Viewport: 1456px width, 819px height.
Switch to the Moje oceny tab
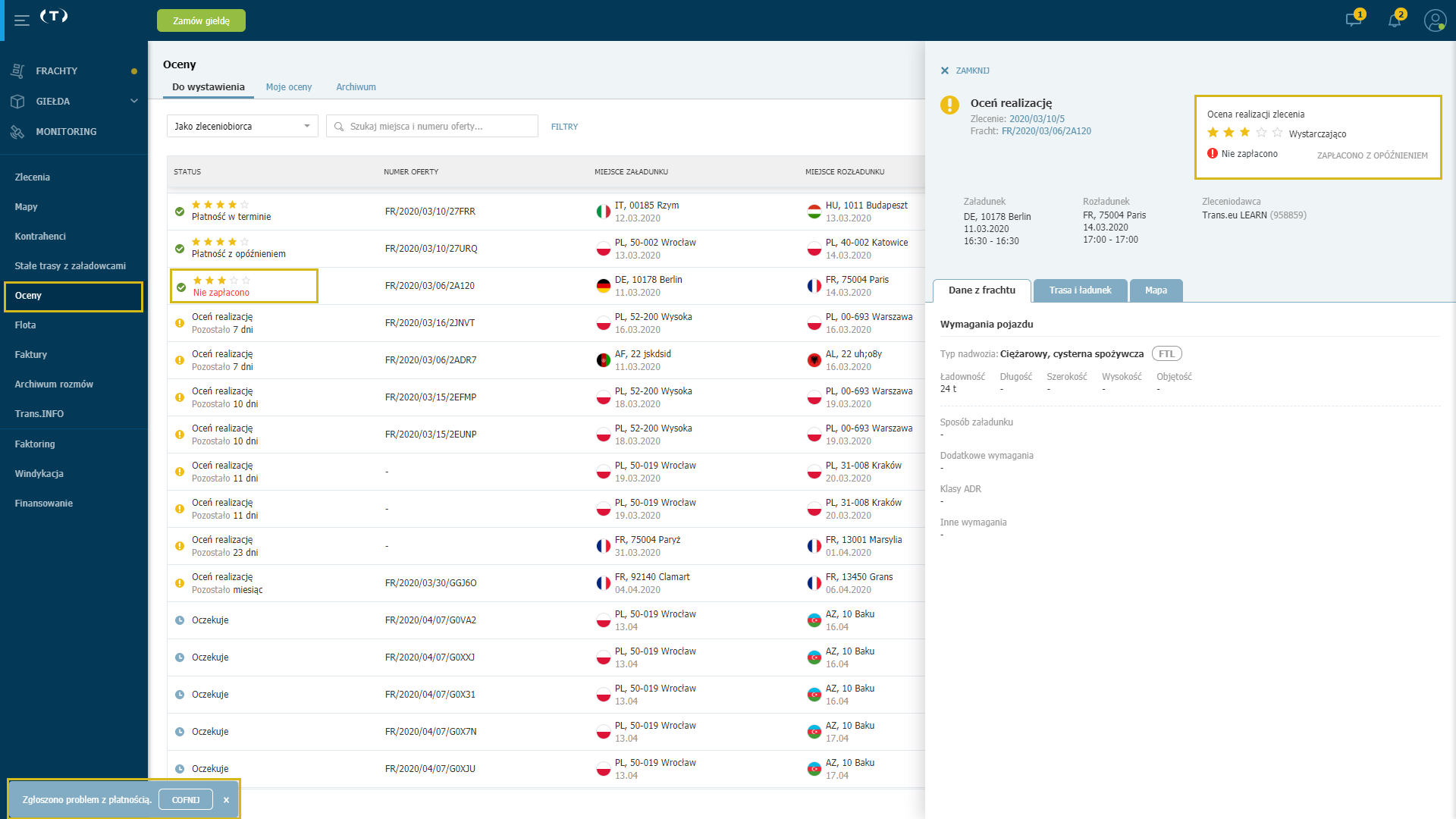coord(289,87)
